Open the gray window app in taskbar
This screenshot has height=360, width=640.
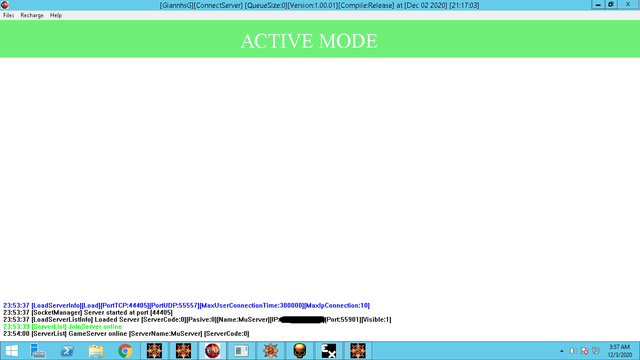(241, 351)
